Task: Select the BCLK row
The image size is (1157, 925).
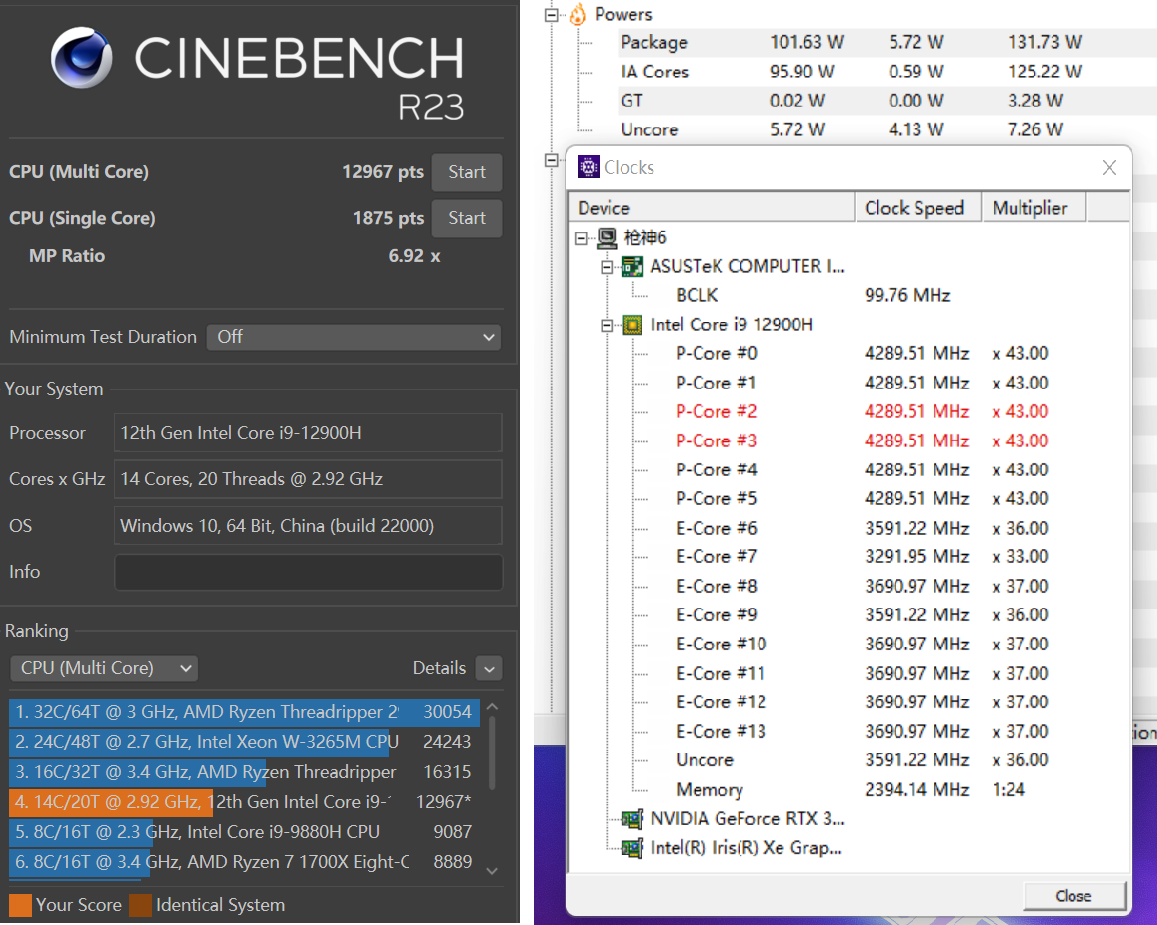Action: tap(813, 296)
